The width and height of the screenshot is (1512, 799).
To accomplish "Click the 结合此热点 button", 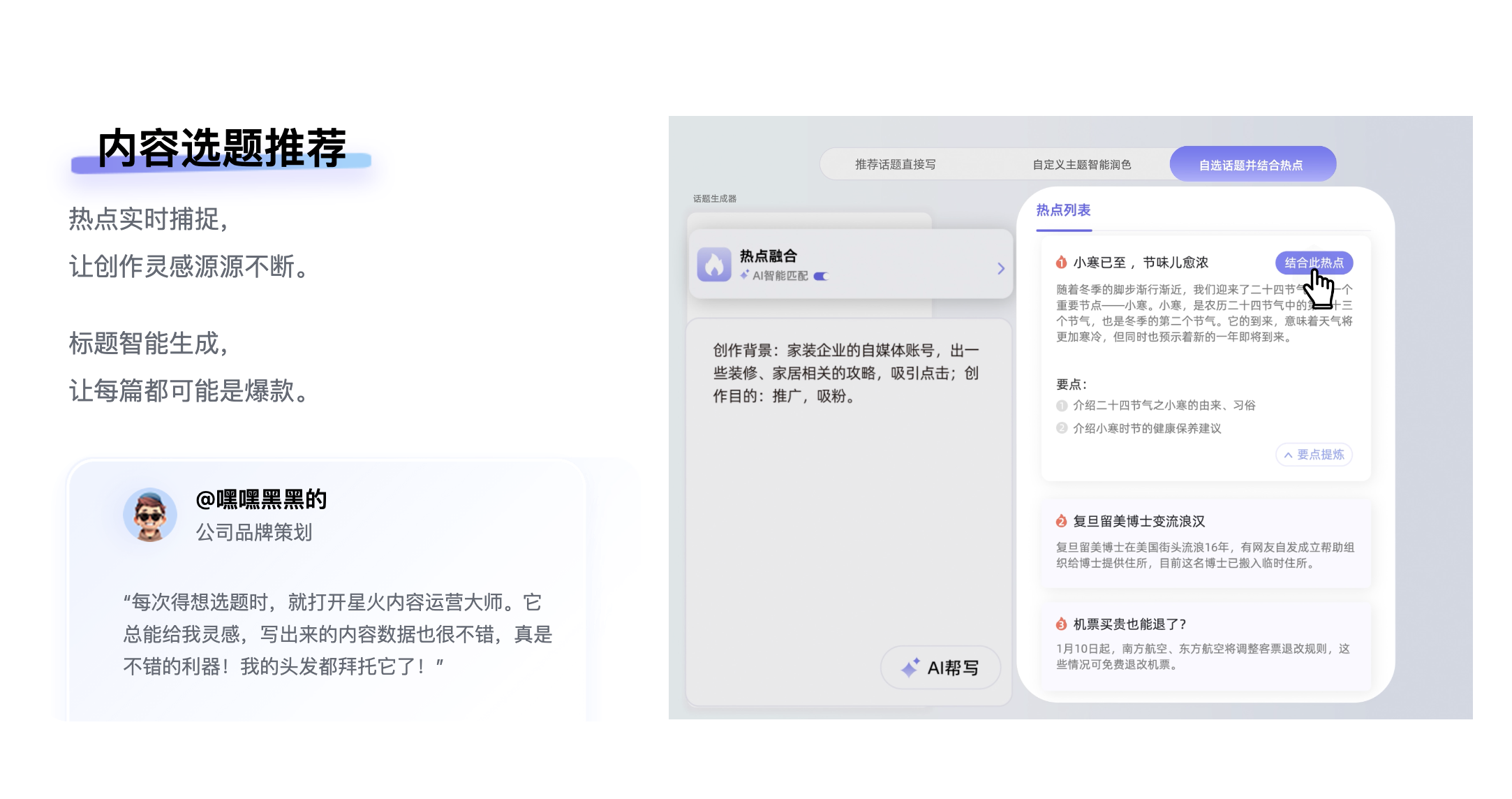I will pos(1314,263).
